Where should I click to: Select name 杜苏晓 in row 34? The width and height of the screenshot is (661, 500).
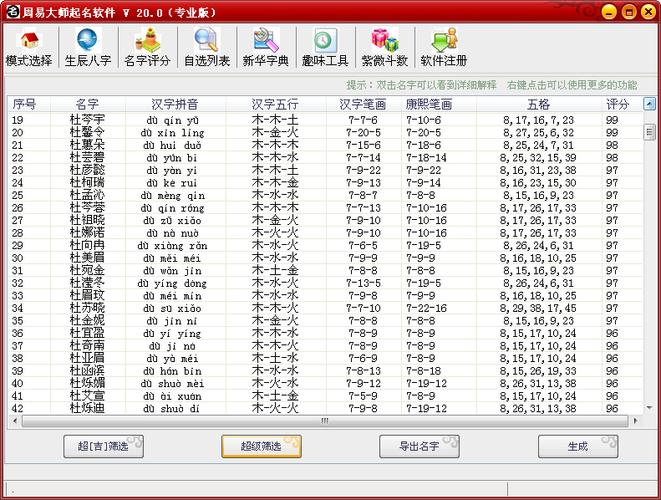[87, 308]
